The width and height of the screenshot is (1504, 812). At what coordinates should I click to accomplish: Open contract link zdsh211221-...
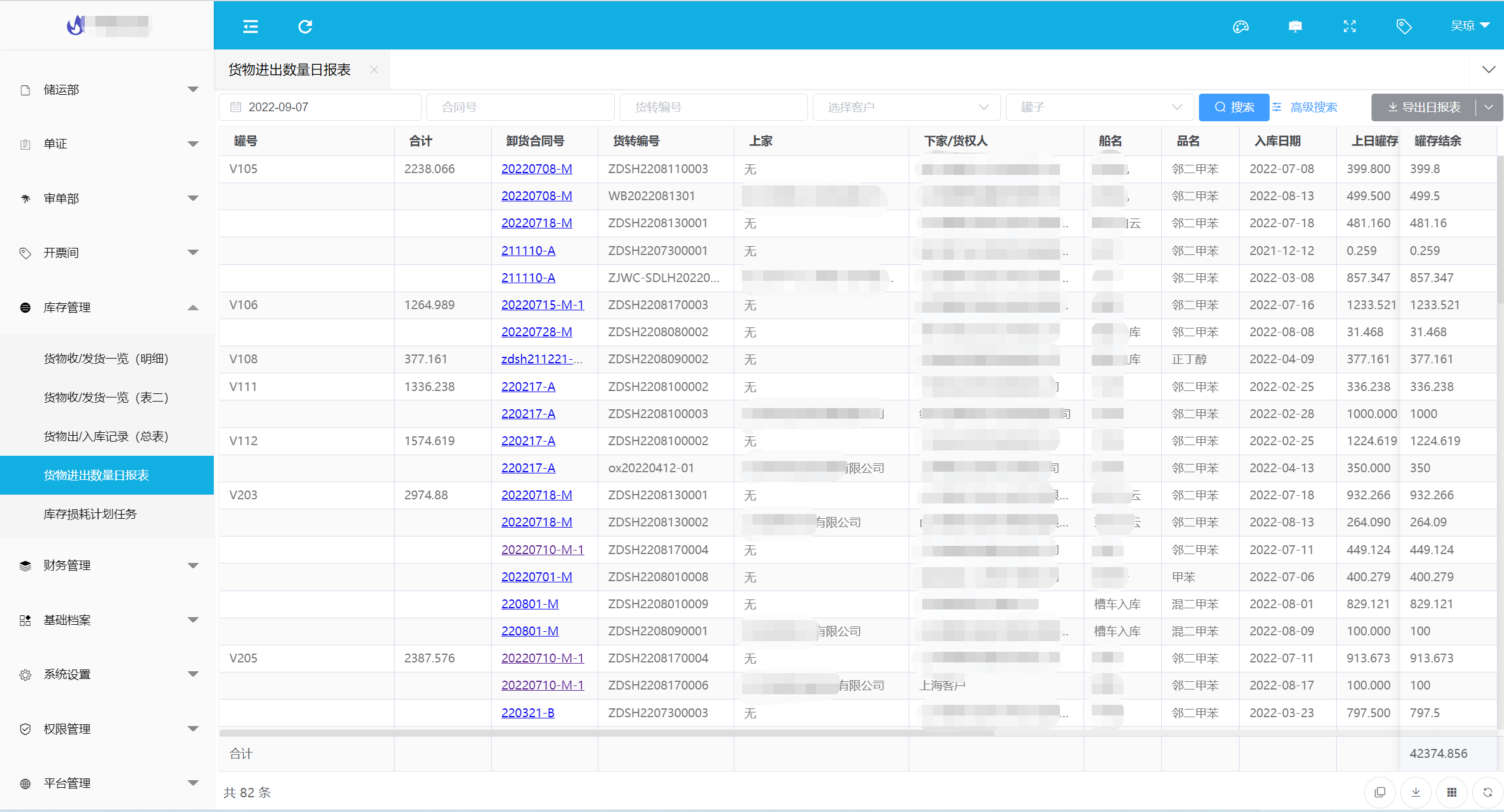[542, 359]
